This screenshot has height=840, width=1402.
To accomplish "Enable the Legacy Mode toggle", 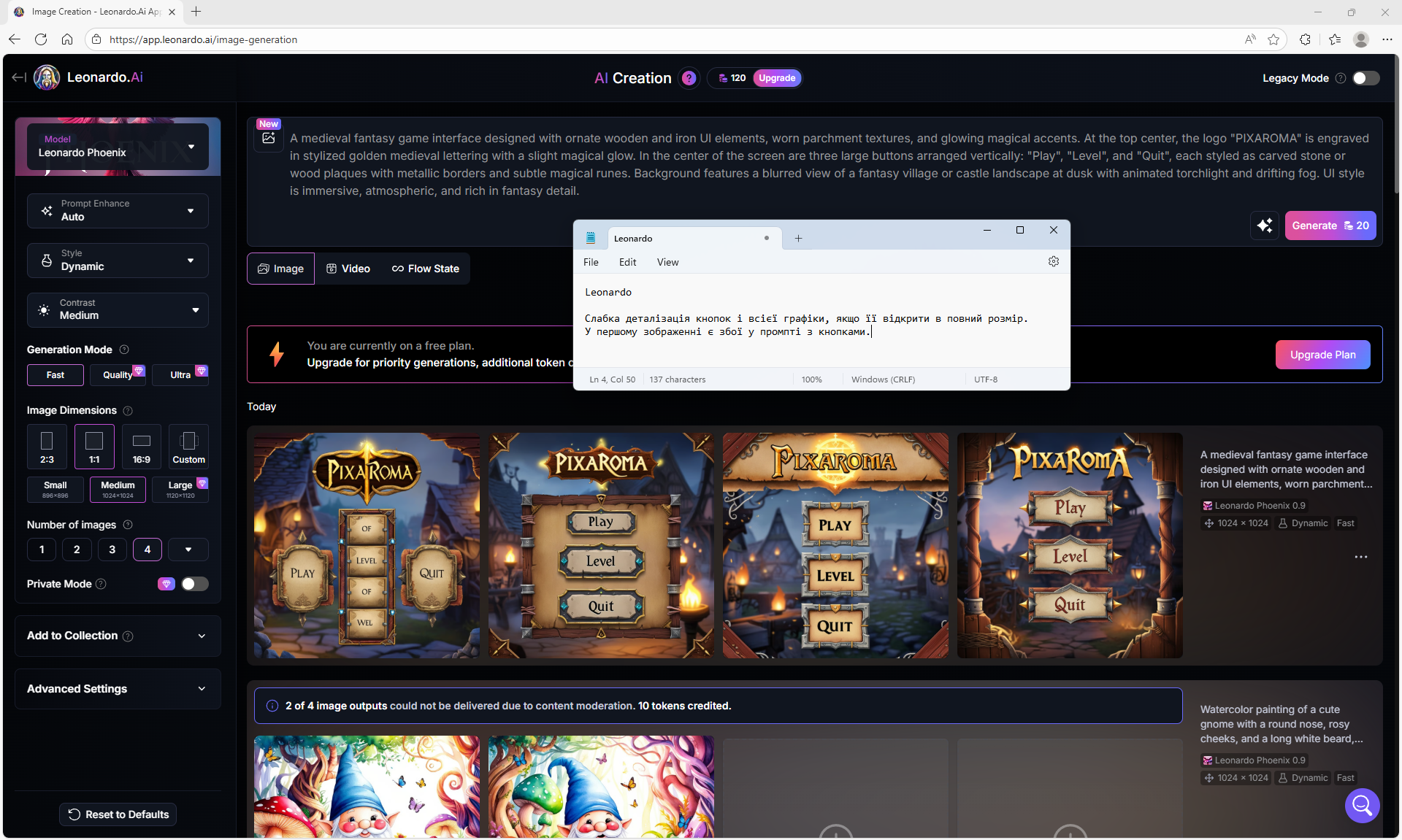I will click(1365, 78).
